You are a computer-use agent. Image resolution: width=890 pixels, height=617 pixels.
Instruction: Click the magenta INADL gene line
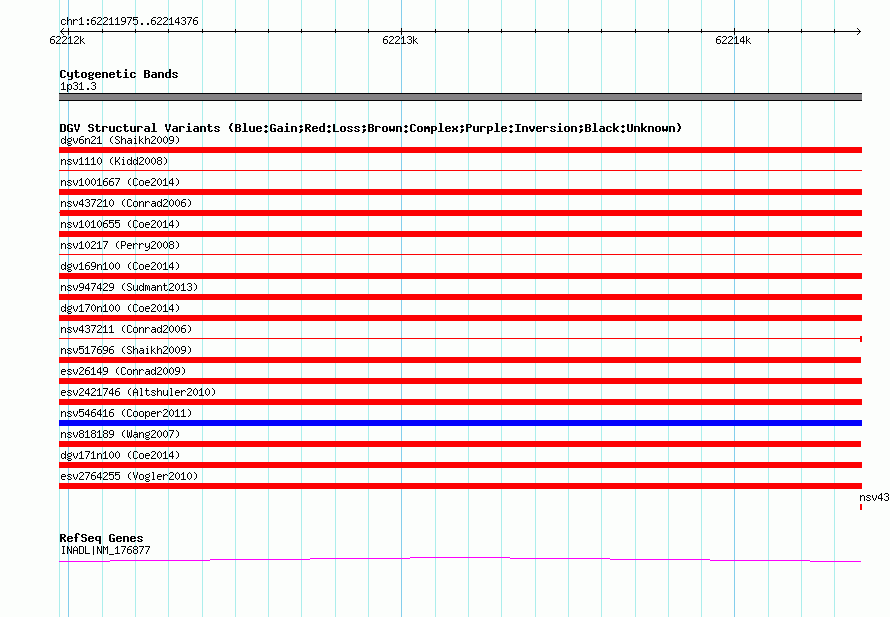click(460, 560)
